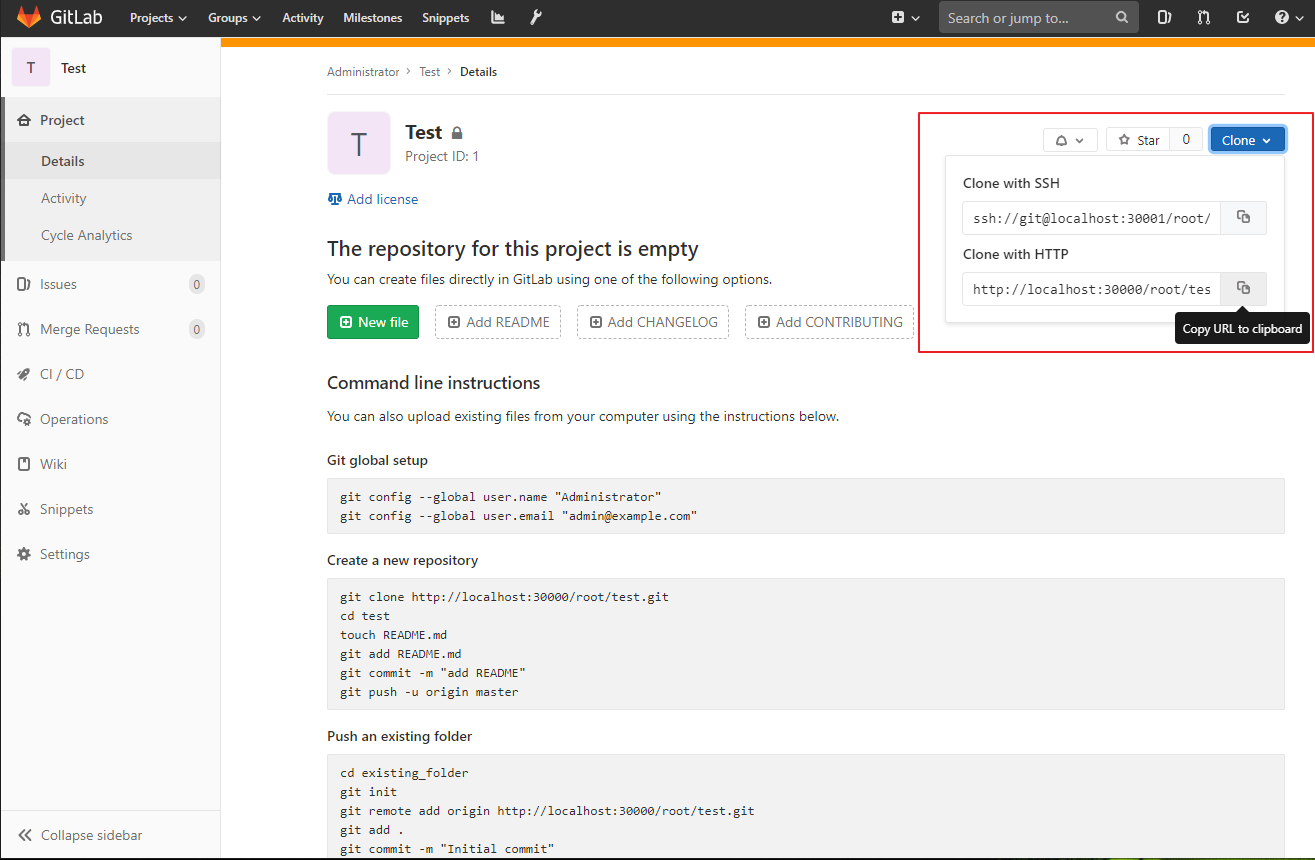Viewport: 1315px width, 860px height.
Task: Open the Groups dropdown menu
Action: point(234,18)
